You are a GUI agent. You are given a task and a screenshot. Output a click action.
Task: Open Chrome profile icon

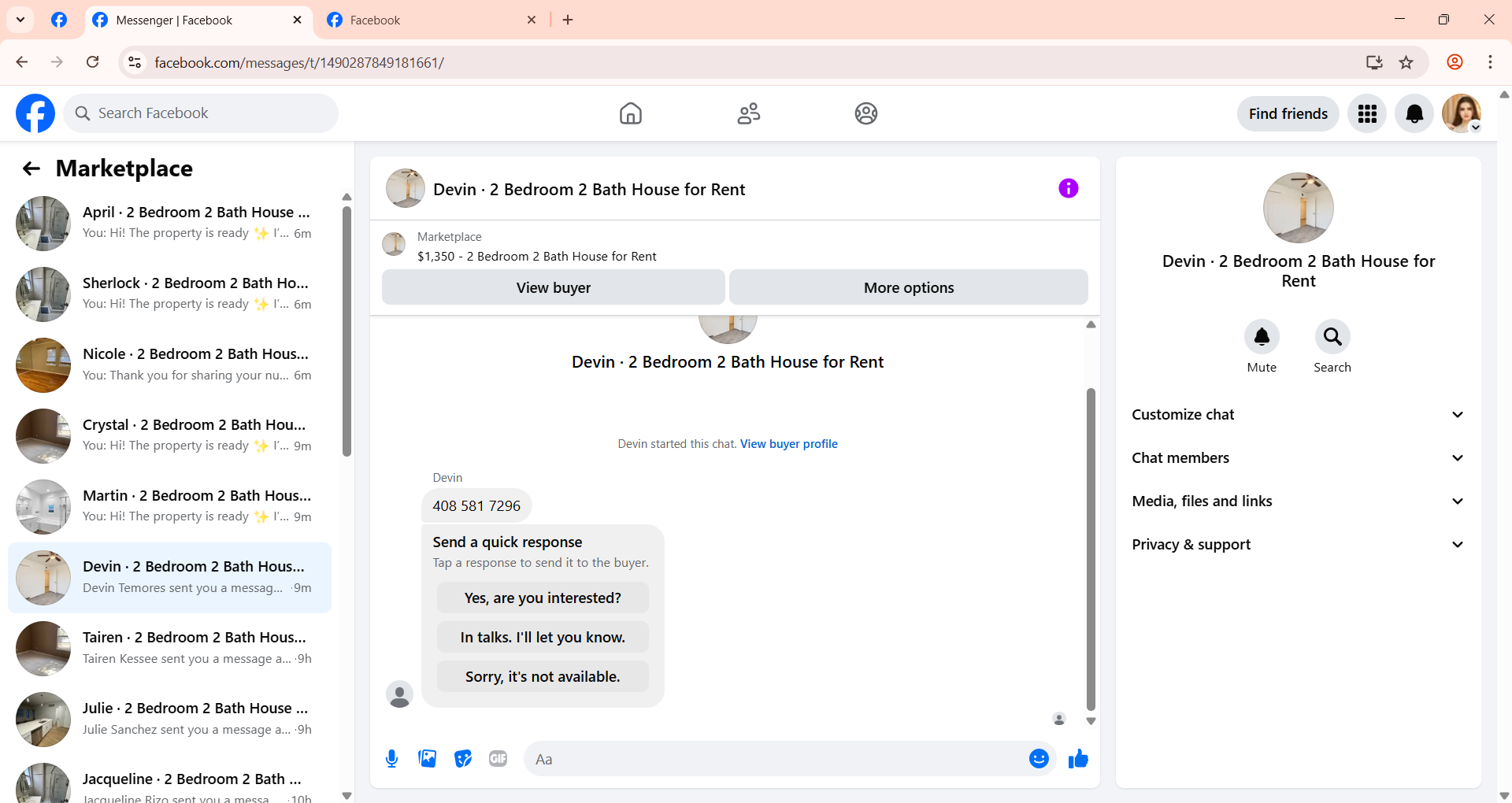tap(1455, 62)
